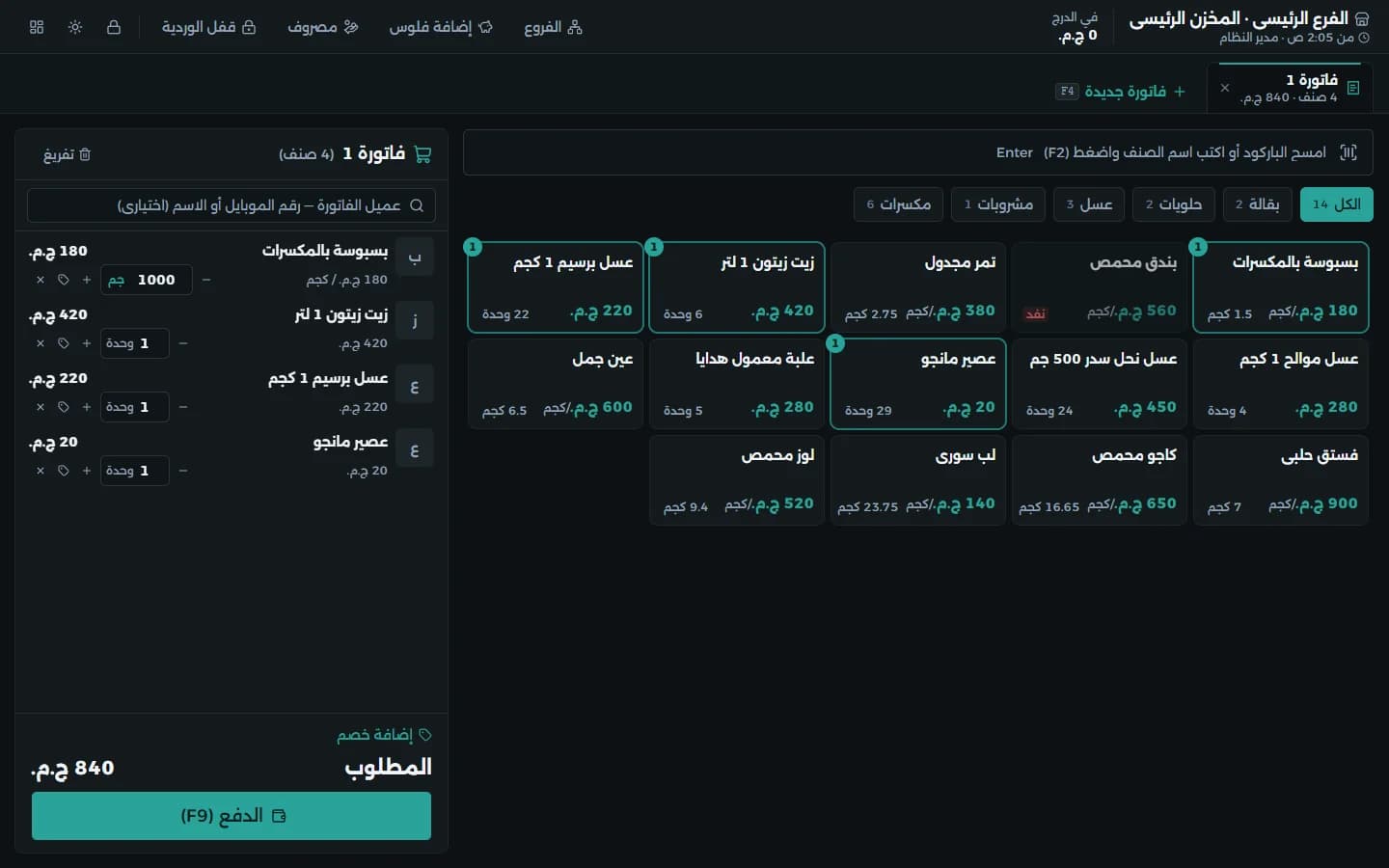Increase quantity of زيت زيتون 1 لتر
The height and width of the screenshot is (868, 1389).
point(87,343)
